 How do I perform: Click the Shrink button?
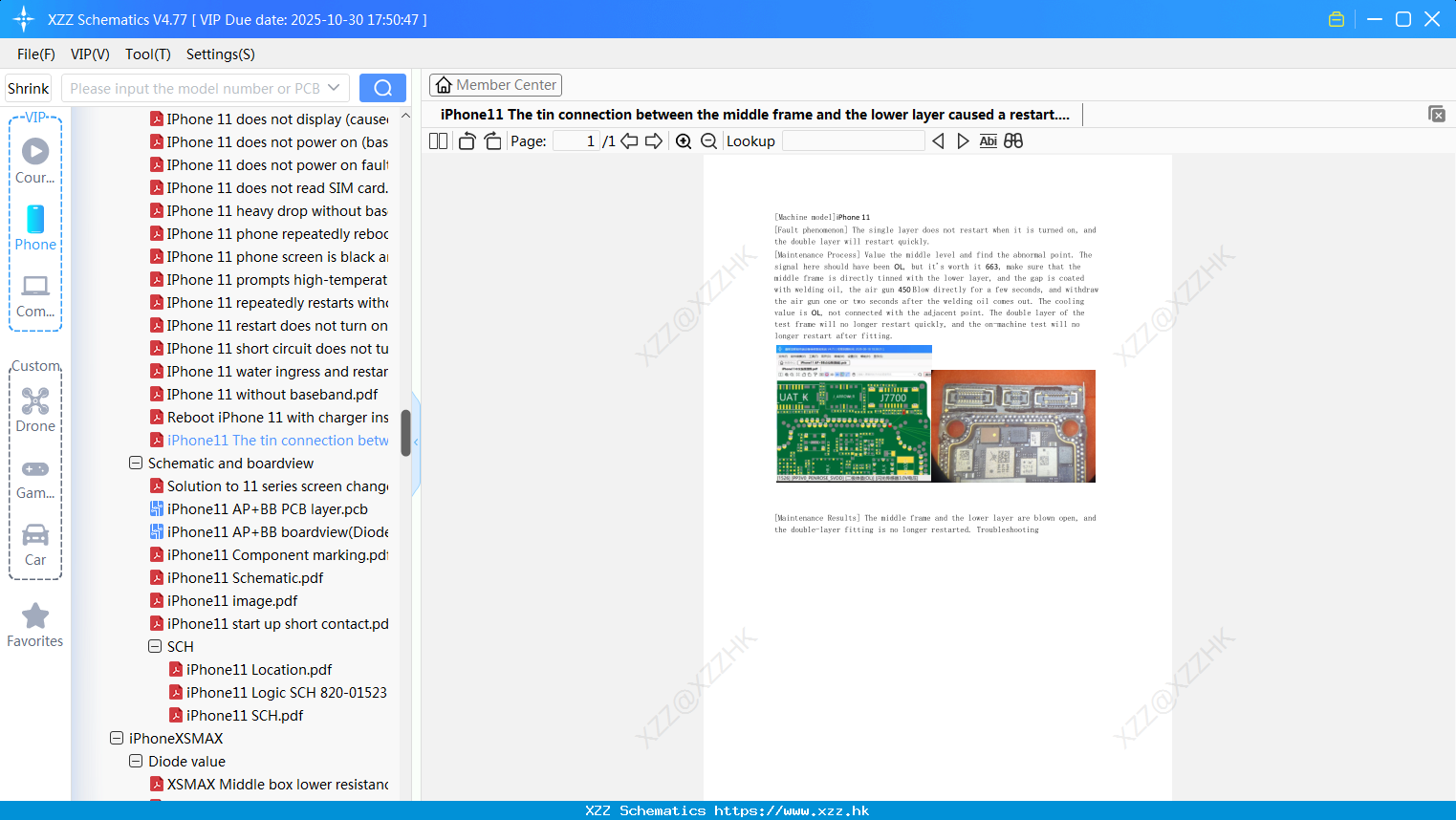tap(28, 88)
